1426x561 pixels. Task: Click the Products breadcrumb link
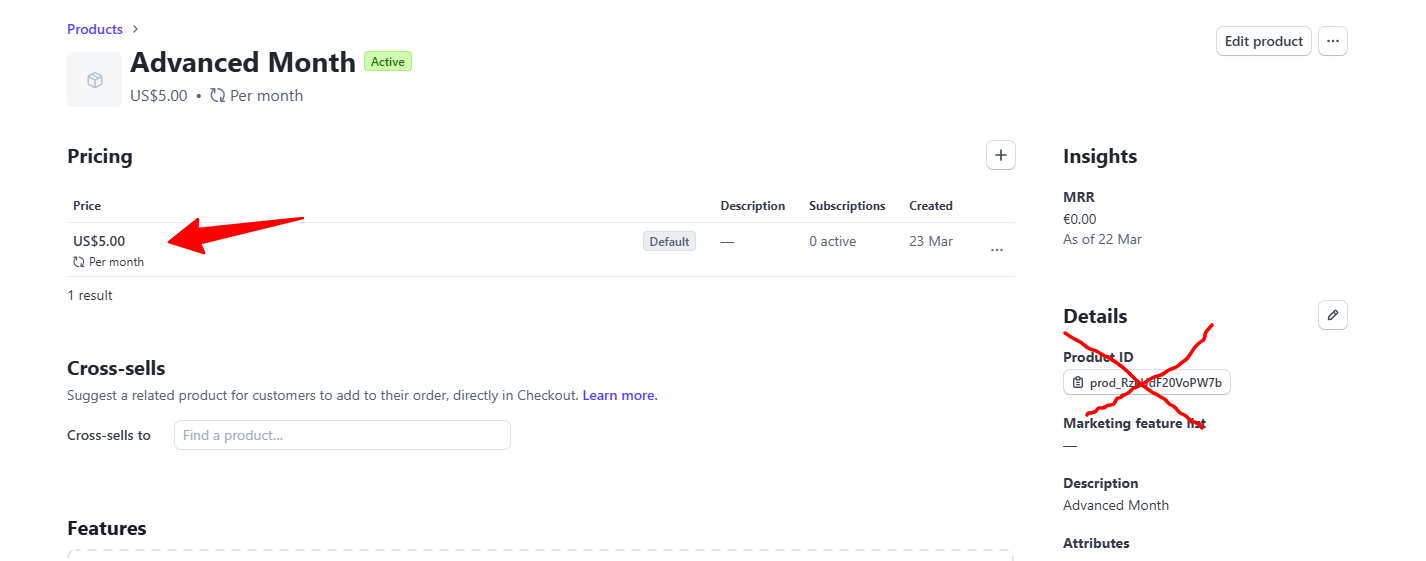pyautogui.click(x=95, y=29)
